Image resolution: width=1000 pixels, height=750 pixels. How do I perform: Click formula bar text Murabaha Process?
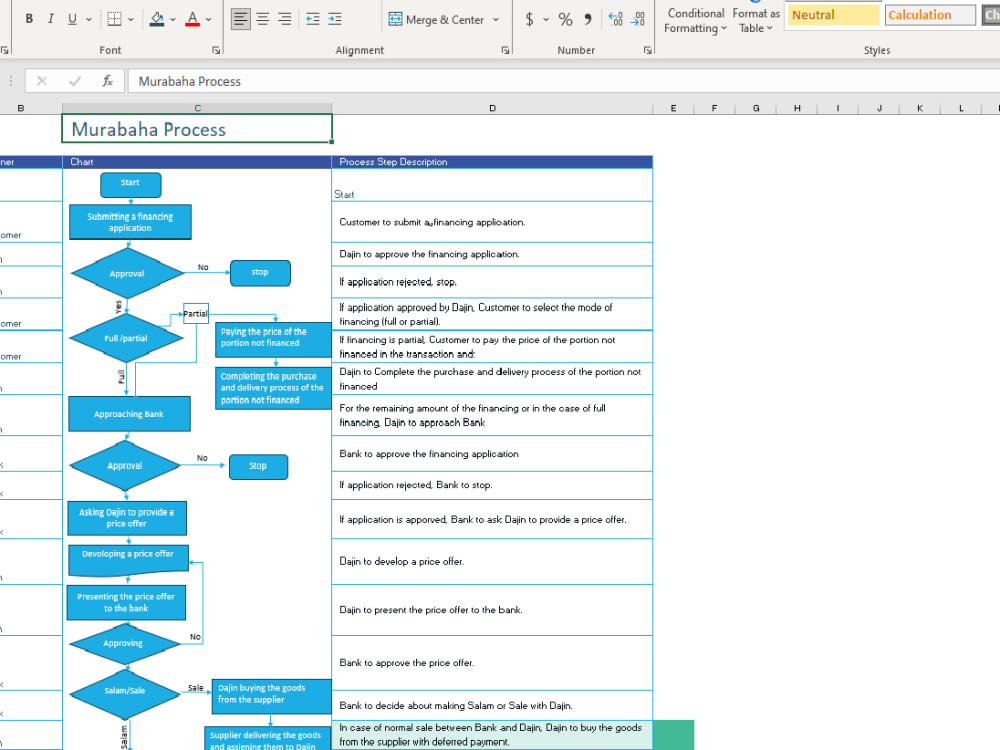coord(189,81)
